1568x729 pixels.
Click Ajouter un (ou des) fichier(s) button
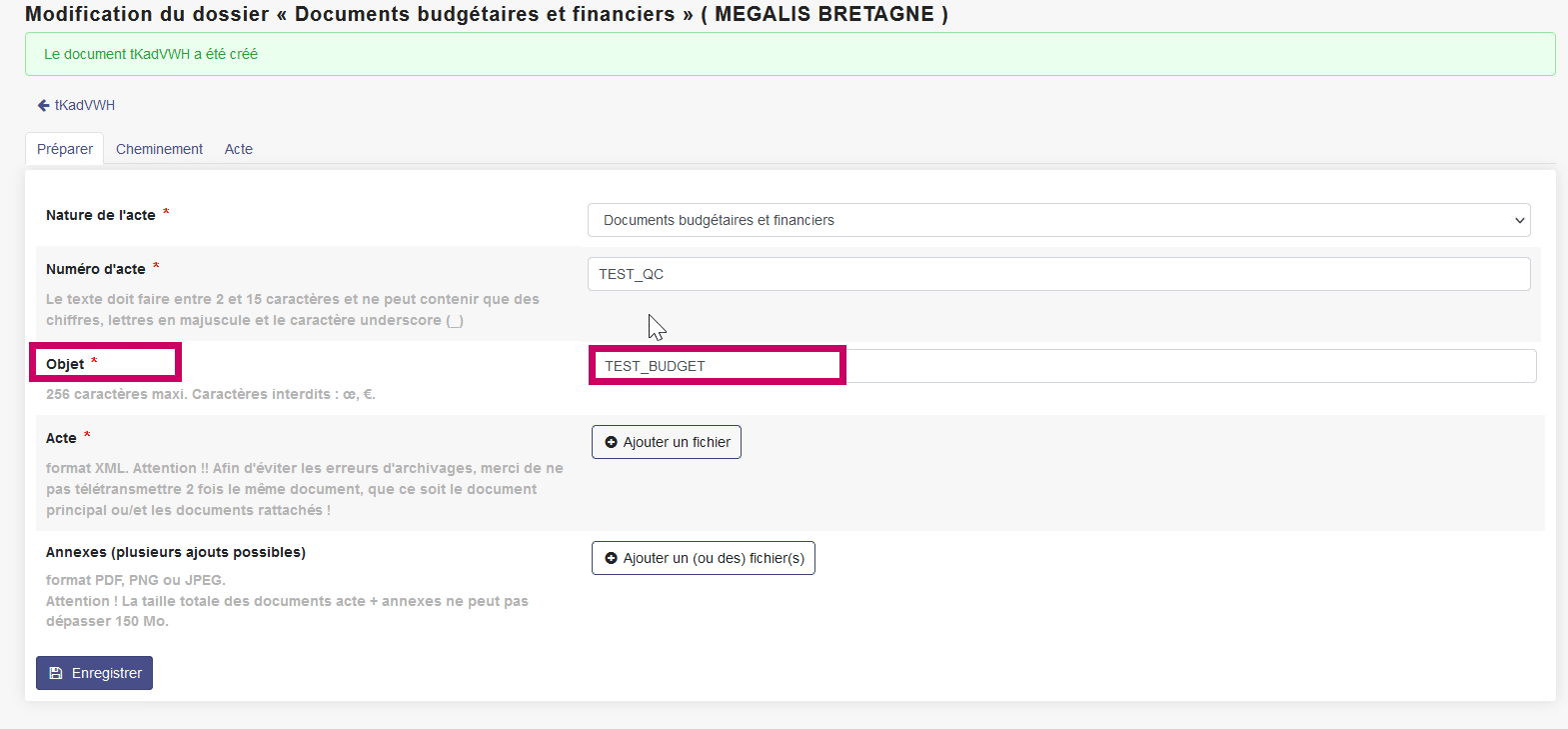(704, 558)
